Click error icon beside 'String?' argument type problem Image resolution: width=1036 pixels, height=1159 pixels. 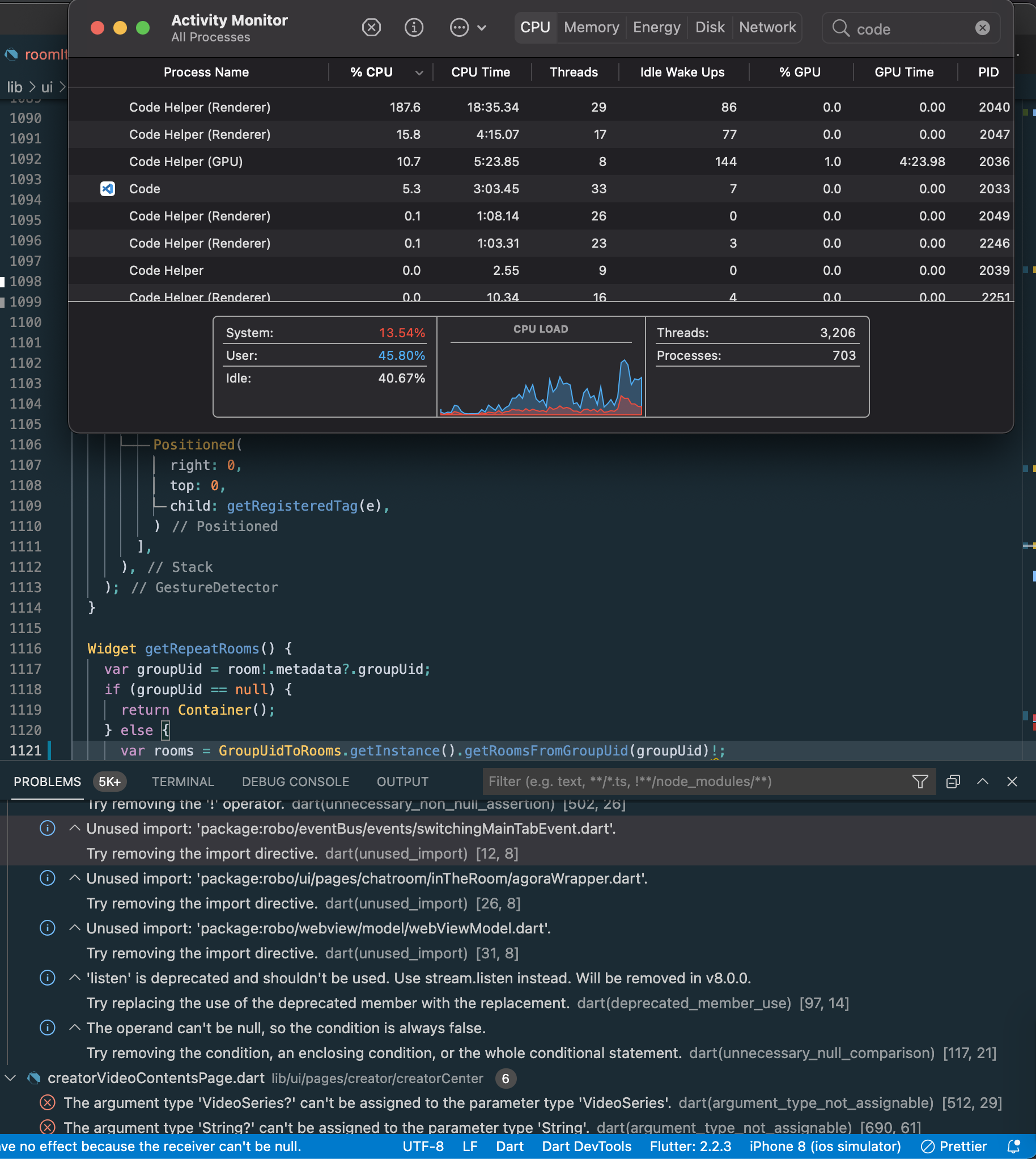(x=47, y=1128)
